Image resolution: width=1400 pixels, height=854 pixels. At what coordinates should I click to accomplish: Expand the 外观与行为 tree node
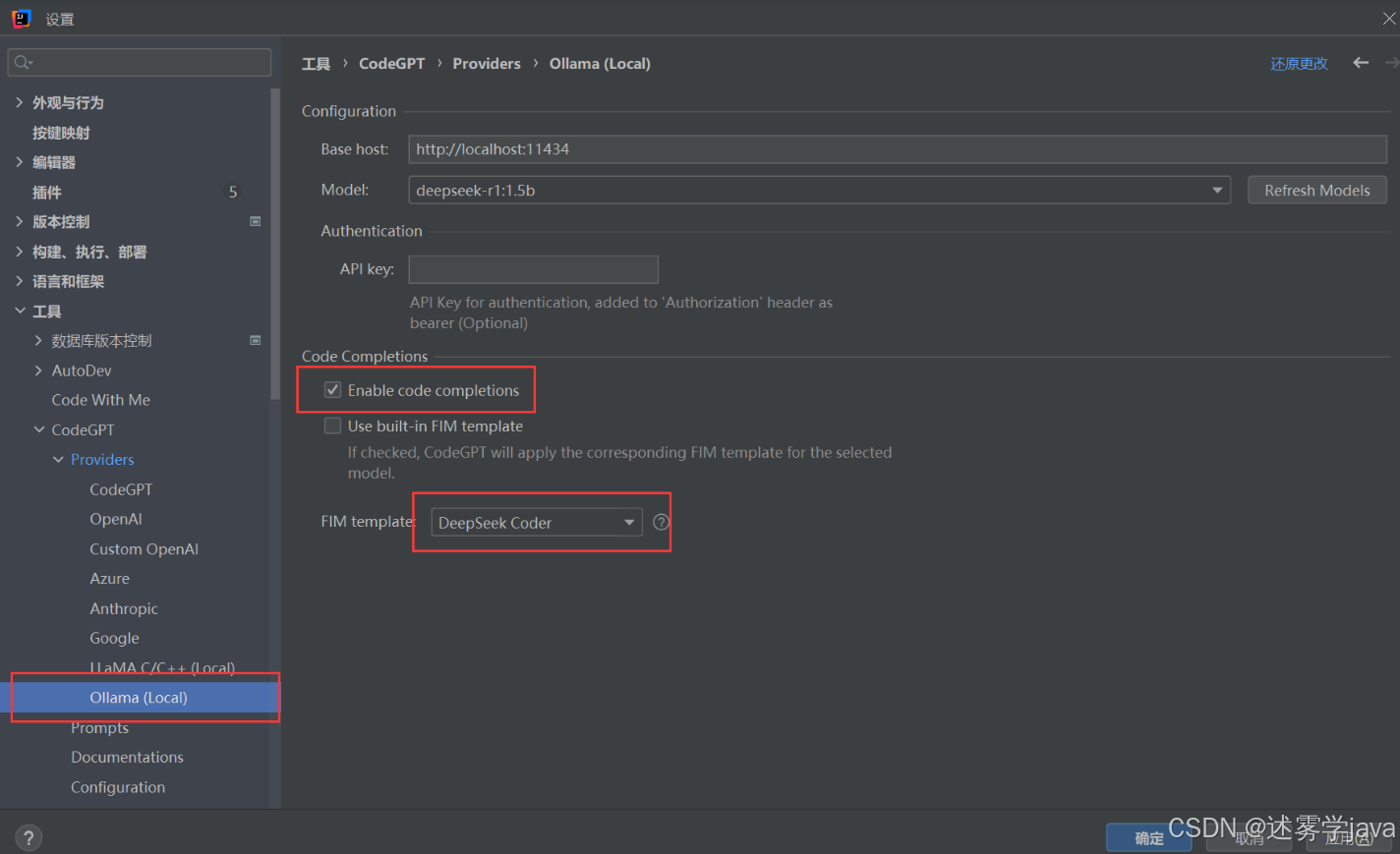pos(20,102)
